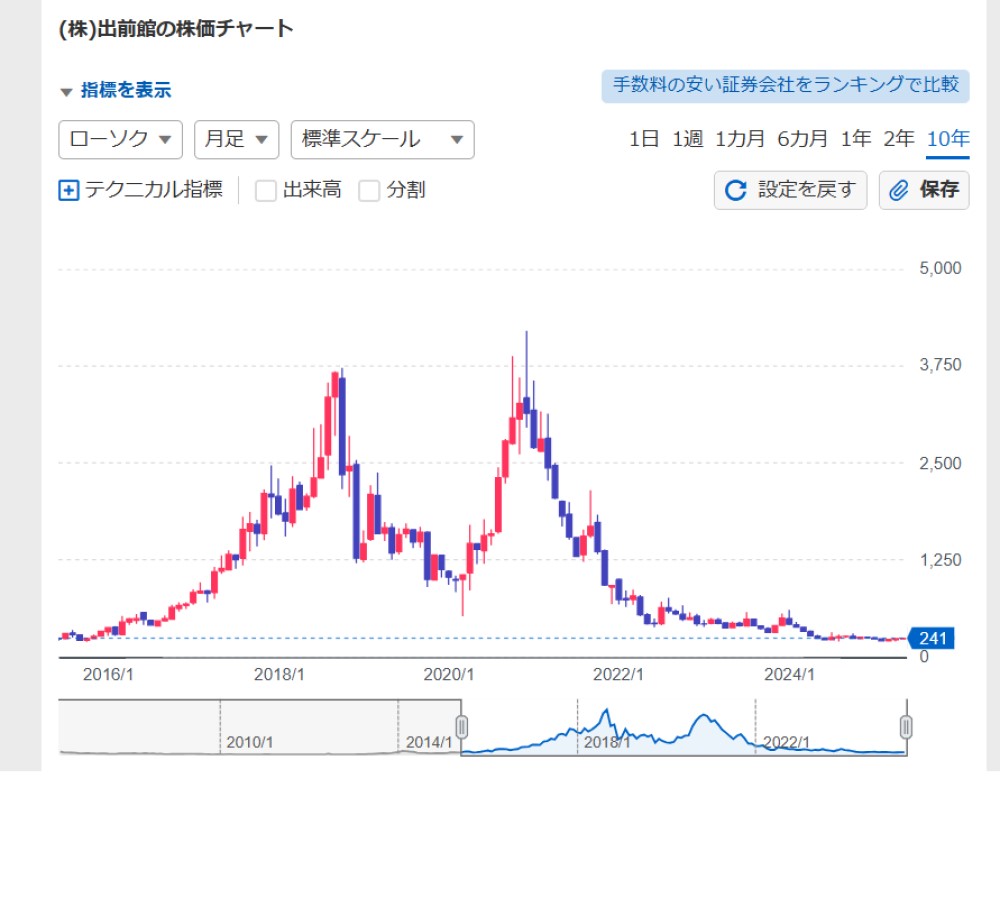1000x916 pixels.
Task: Click the refresh icon on 設定を戻す
Action: pyautogui.click(x=735, y=190)
